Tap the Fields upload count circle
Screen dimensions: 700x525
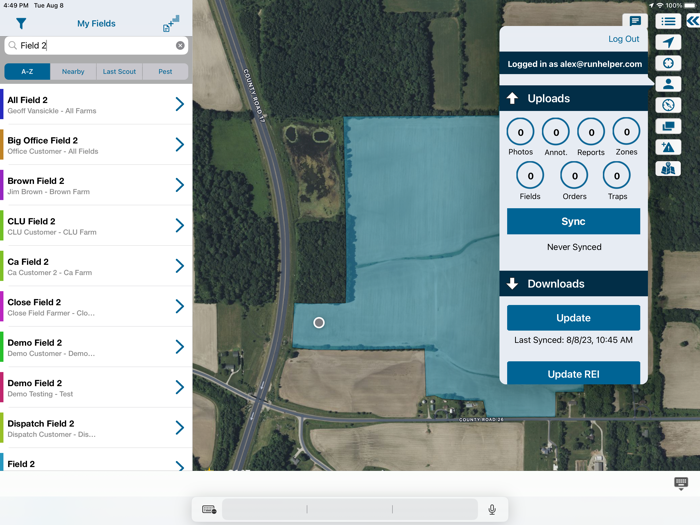[x=530, y=176]
